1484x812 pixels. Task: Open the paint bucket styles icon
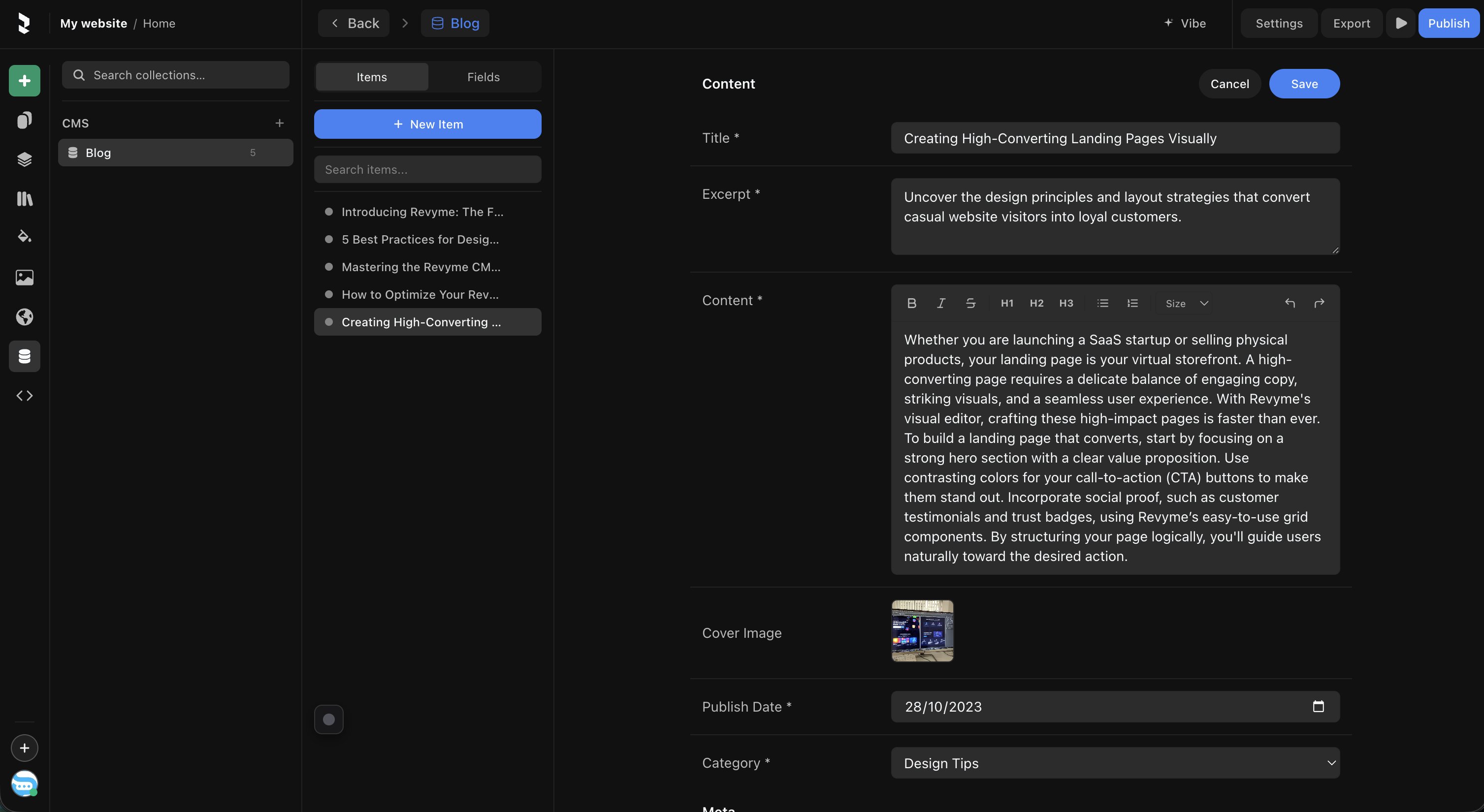[x=24, y=237]
